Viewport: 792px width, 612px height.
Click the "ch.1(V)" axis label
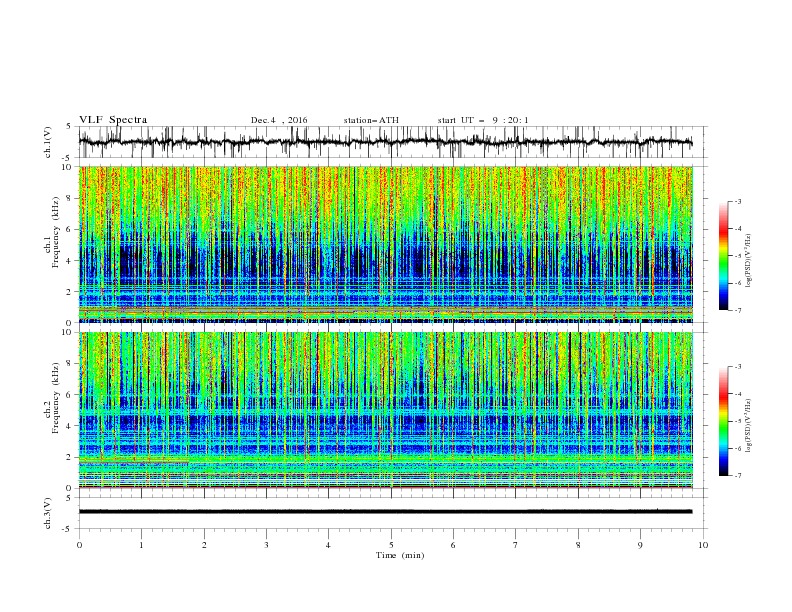pos(48,142)
